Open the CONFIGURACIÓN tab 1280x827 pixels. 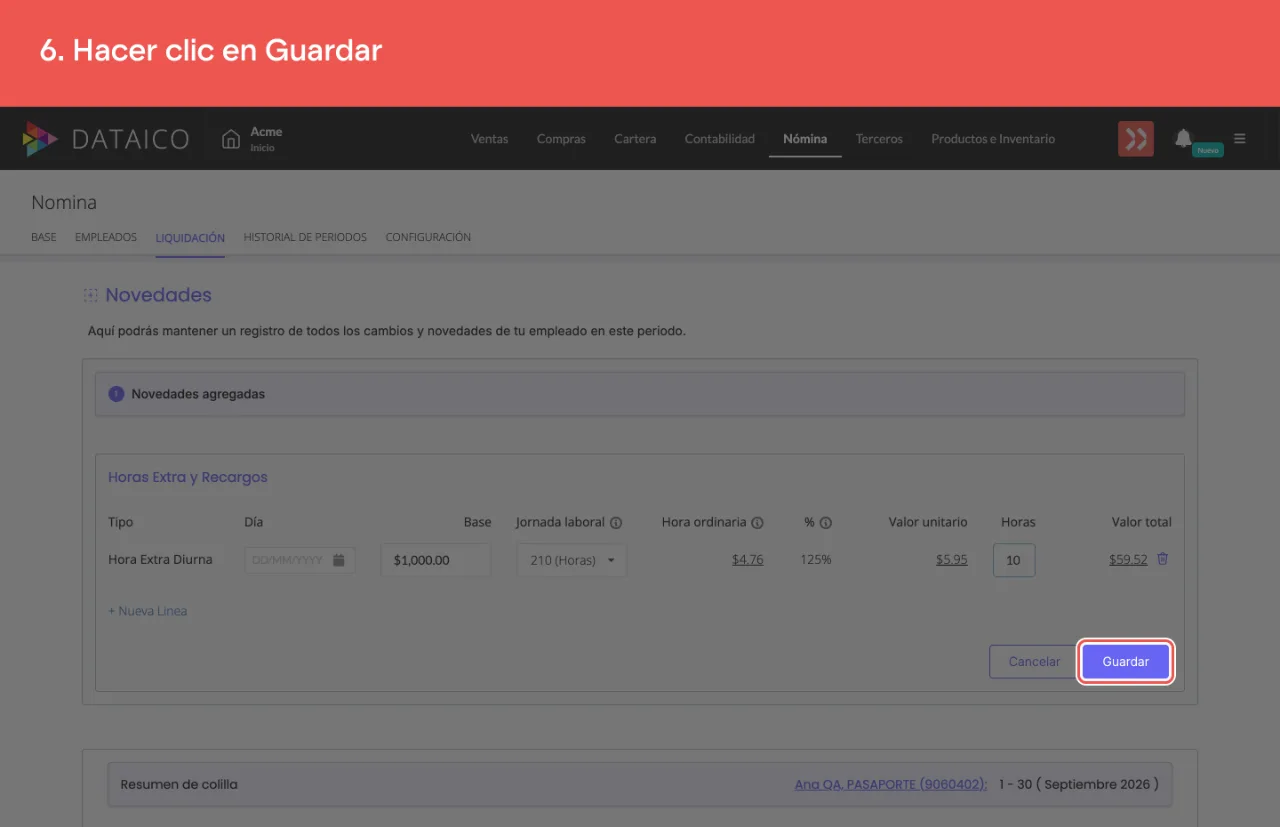click(428, 238)
